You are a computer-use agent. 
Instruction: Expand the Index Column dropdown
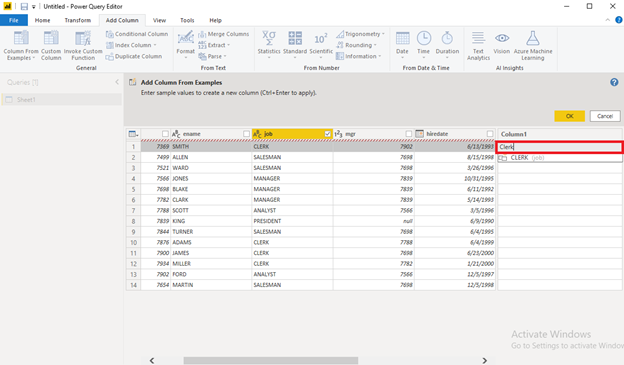155,45
